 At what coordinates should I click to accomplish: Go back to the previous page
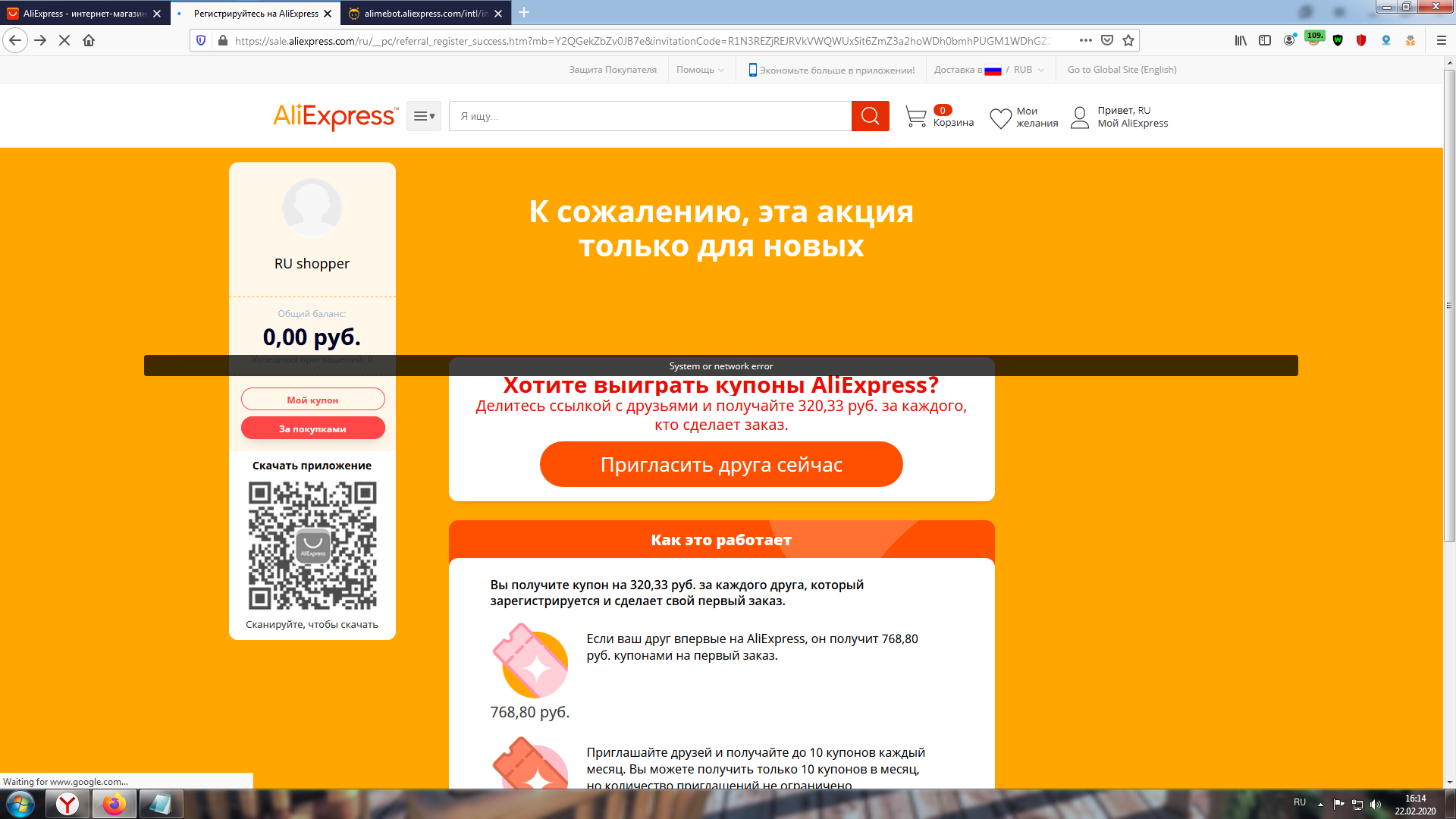[x=15, y=40]
